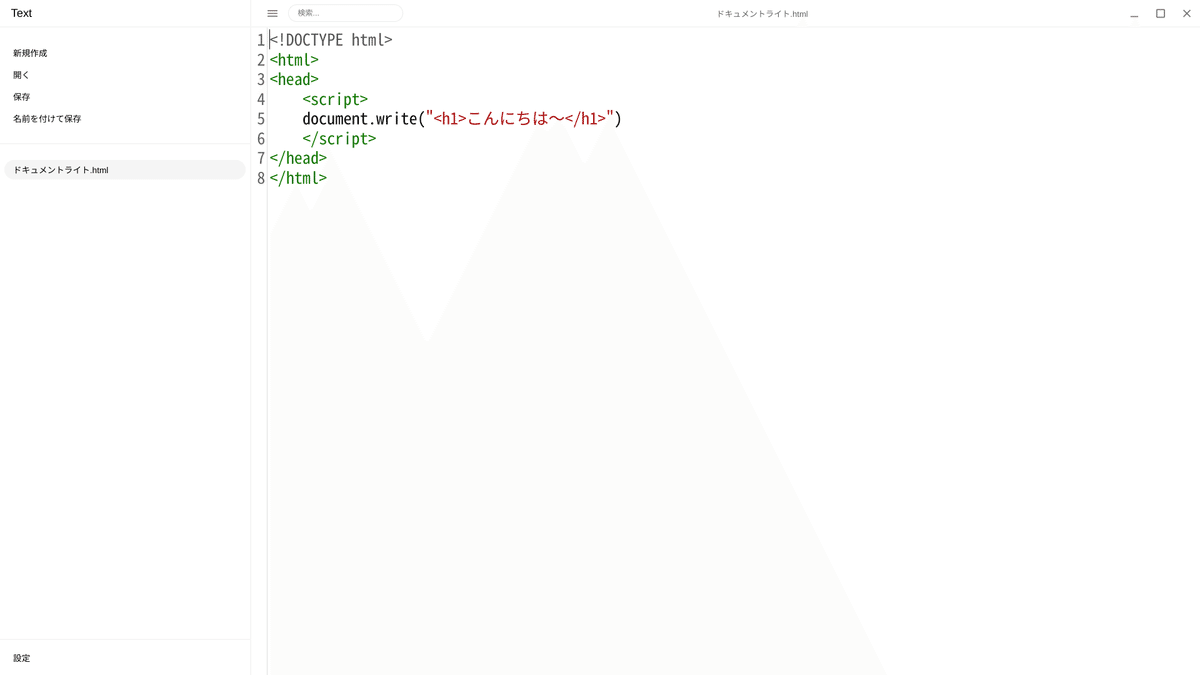Click the red こんにちは string in code
This screenshot has height=675, width=1200.
tap(508, 119)
